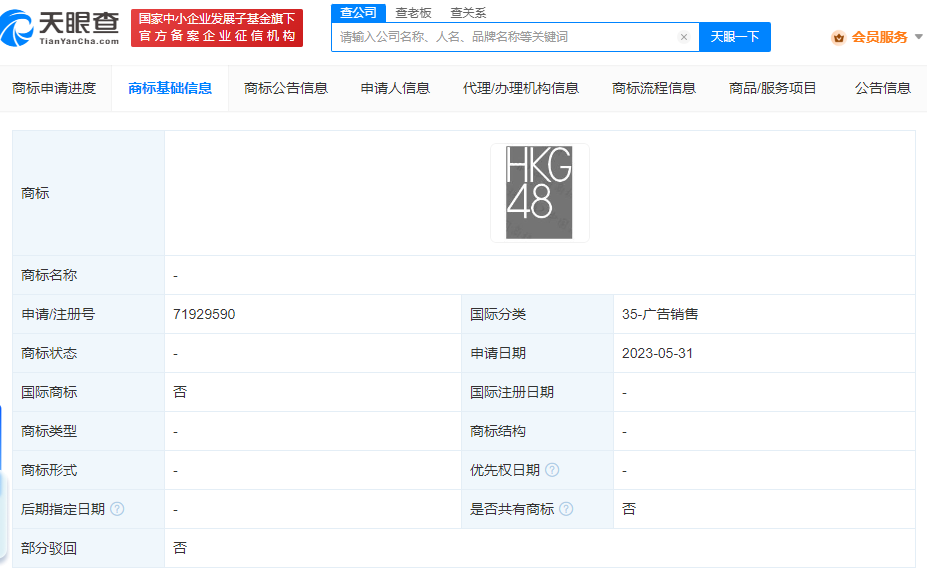Click the 是否共有商标 label text
The width and height of the screenshot is (927, 568).
(x=511, y=509)
